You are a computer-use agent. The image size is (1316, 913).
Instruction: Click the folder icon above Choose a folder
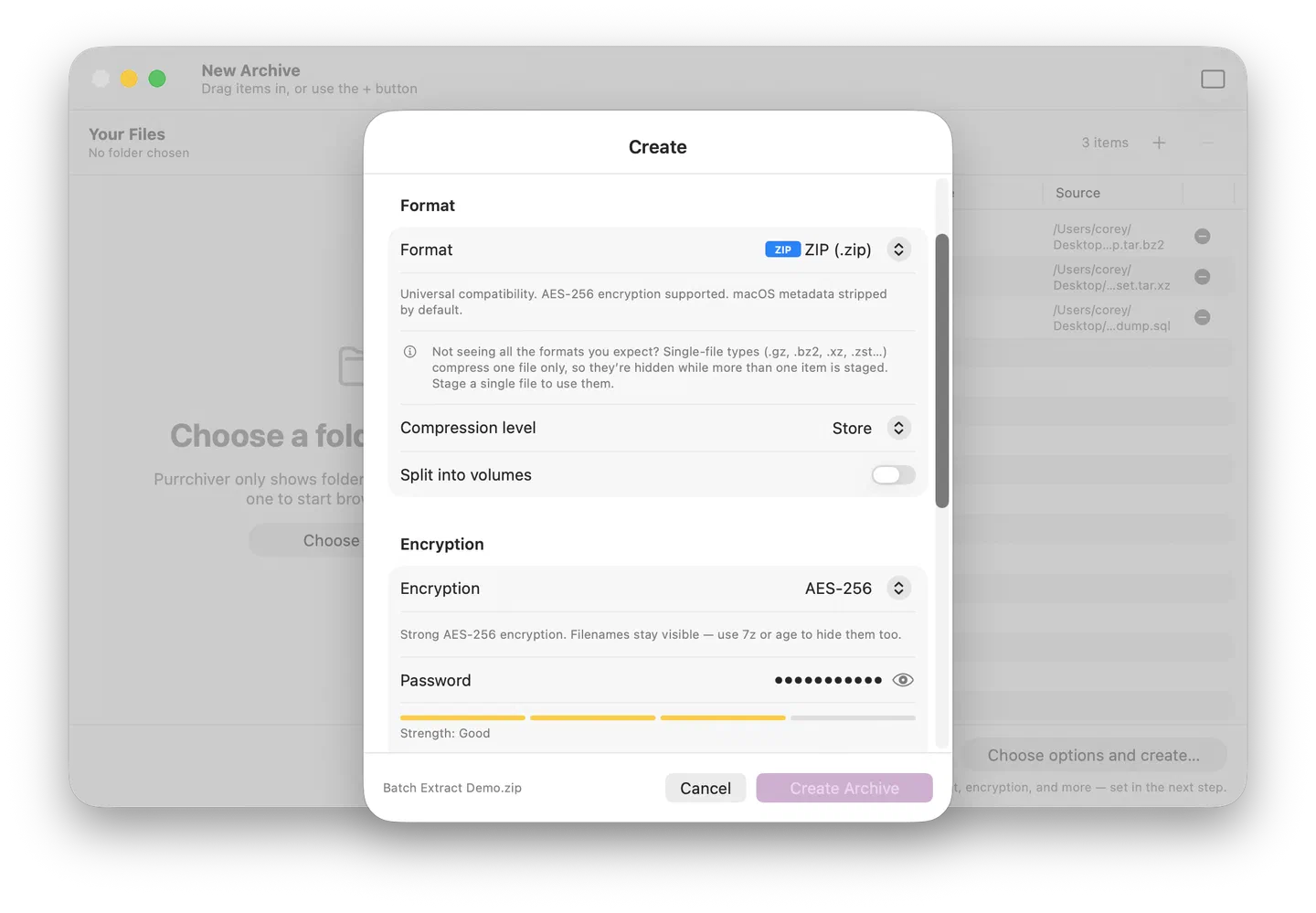tap(351, 366)
